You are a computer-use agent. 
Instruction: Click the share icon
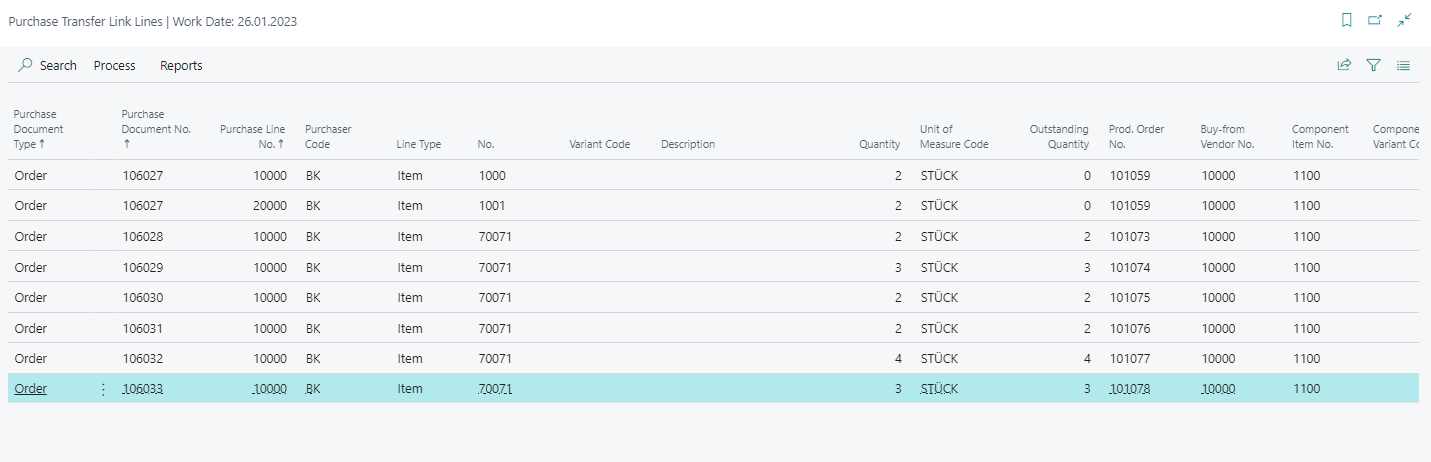(x=1344, y=65)
